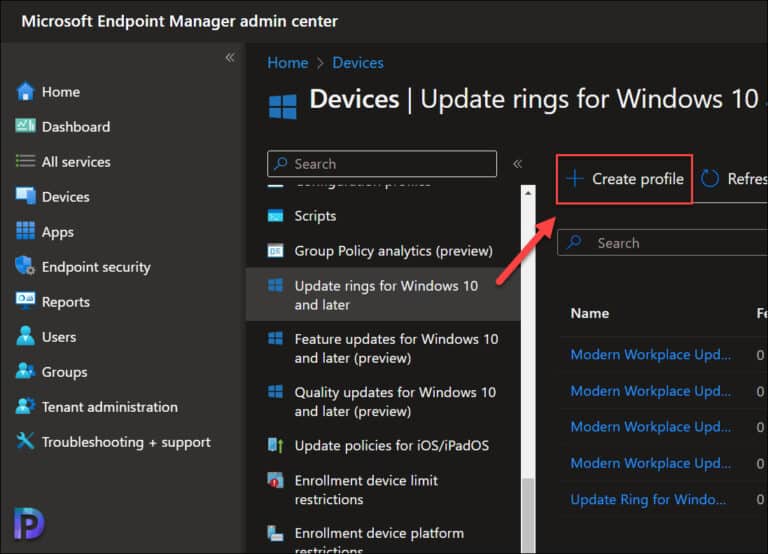Click the Groups people icon
Image resolution: width=768 pixels, height=554 pixels.
coord(25,371)
